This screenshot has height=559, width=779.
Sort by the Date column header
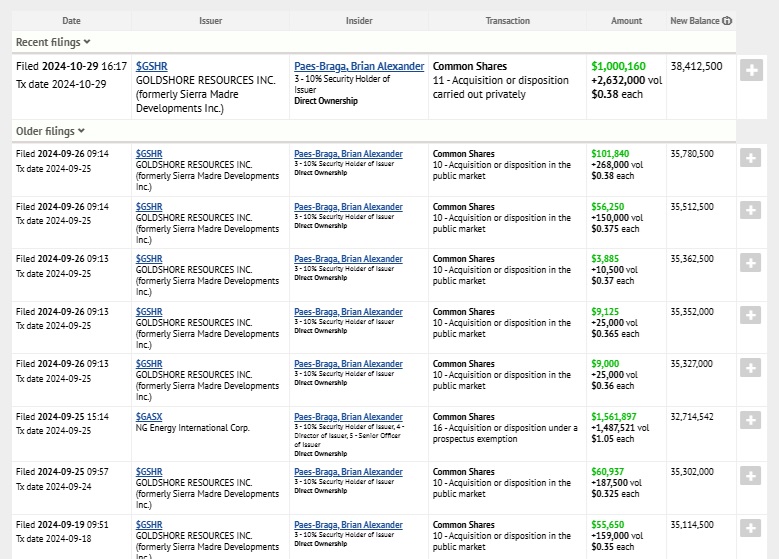pyautogui.click(x=71, y=20)
